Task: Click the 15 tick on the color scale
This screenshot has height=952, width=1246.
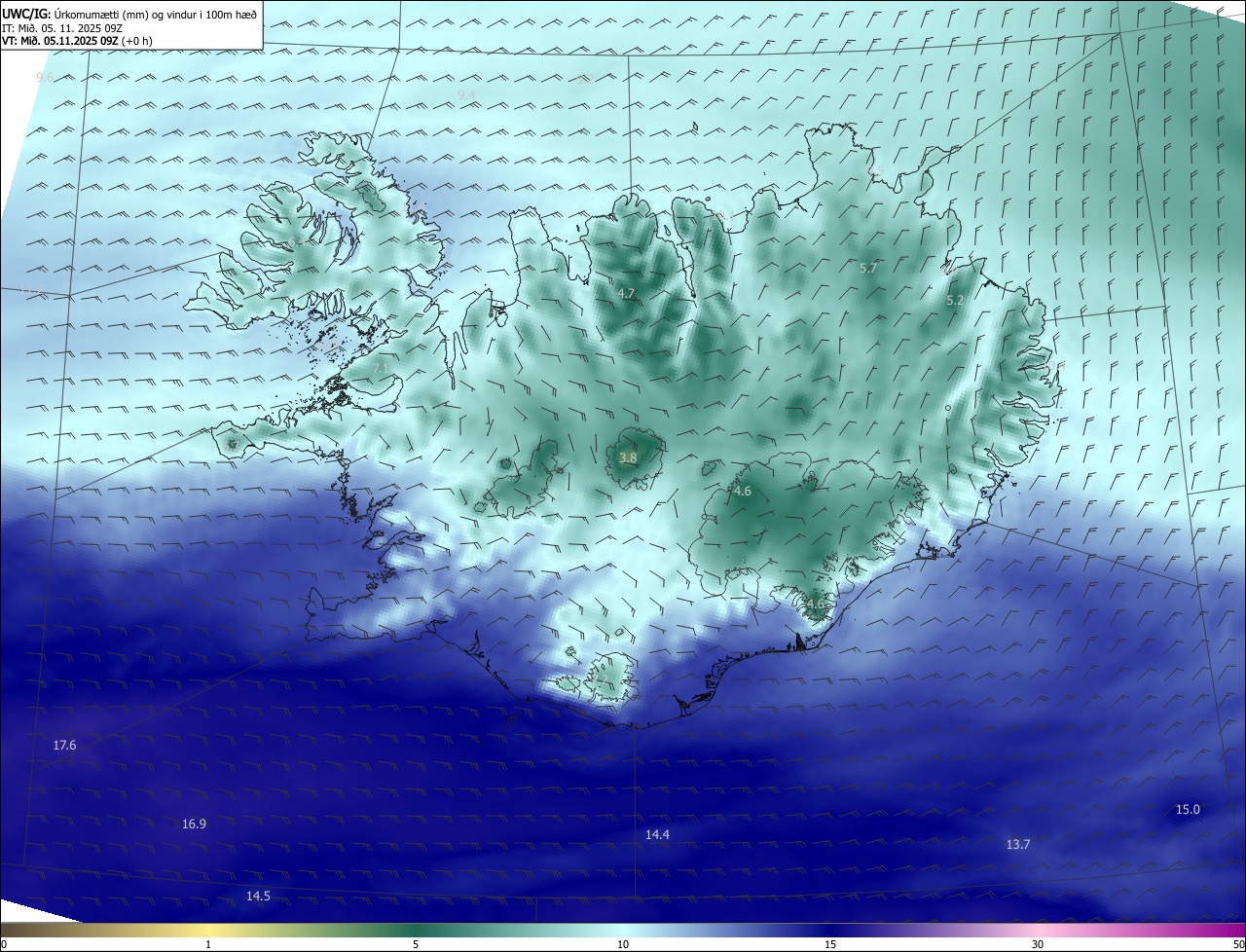Action: (830, 944)
